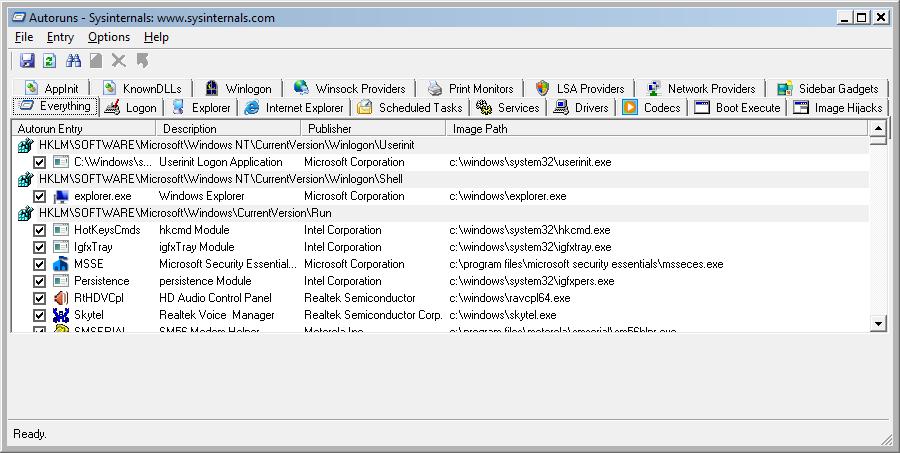Click the Refresh toolbar icon

tap(50, 60)
